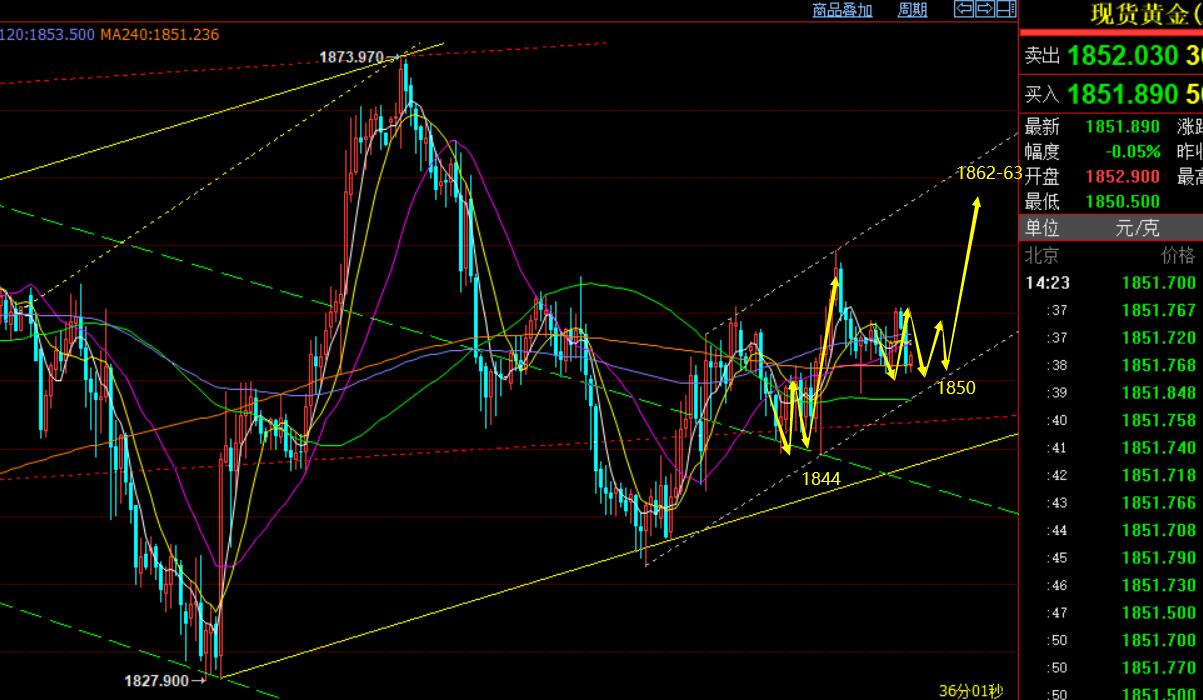
Task: Click the MA240:1851.236 indicator label
Action: (159, 34)
